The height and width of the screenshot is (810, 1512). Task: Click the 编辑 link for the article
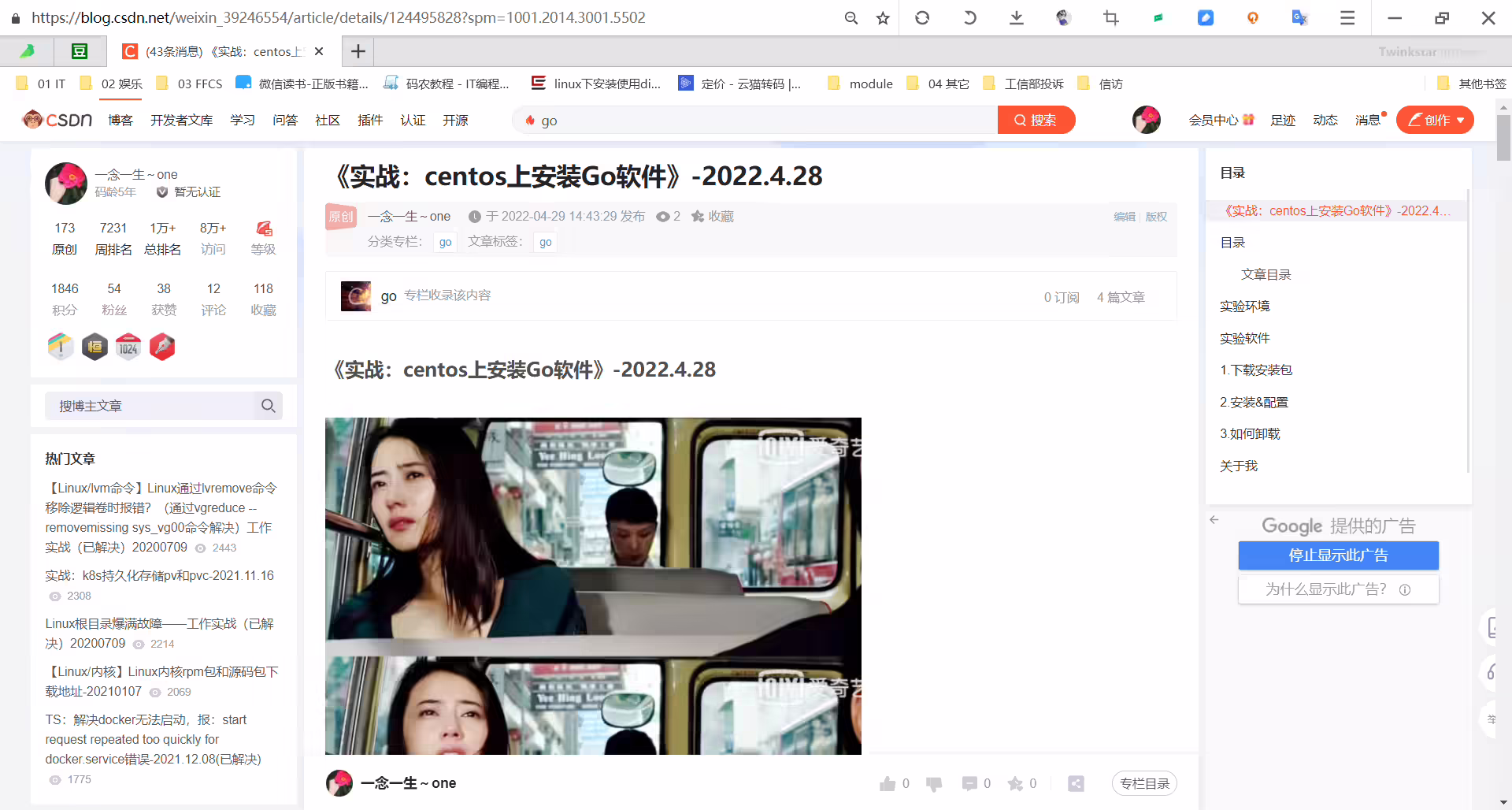(x=1125, y=217)
